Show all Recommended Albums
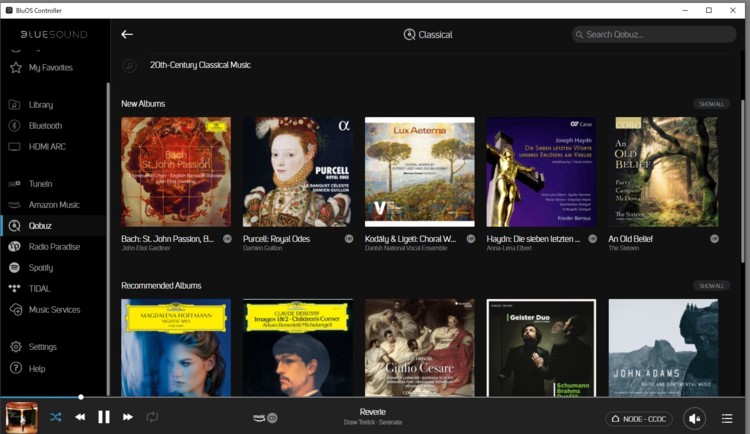 coord(711,286)
